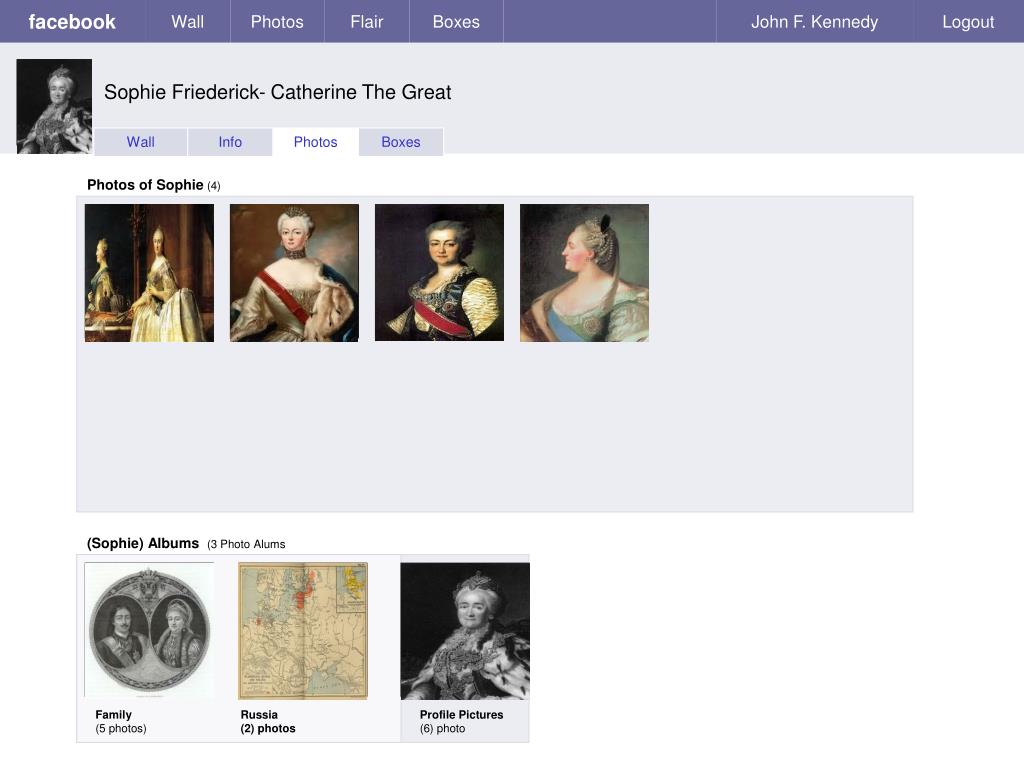Switch to the profile Info tab
Viewport: 1024px width, 768px height.
click(230, 142)
